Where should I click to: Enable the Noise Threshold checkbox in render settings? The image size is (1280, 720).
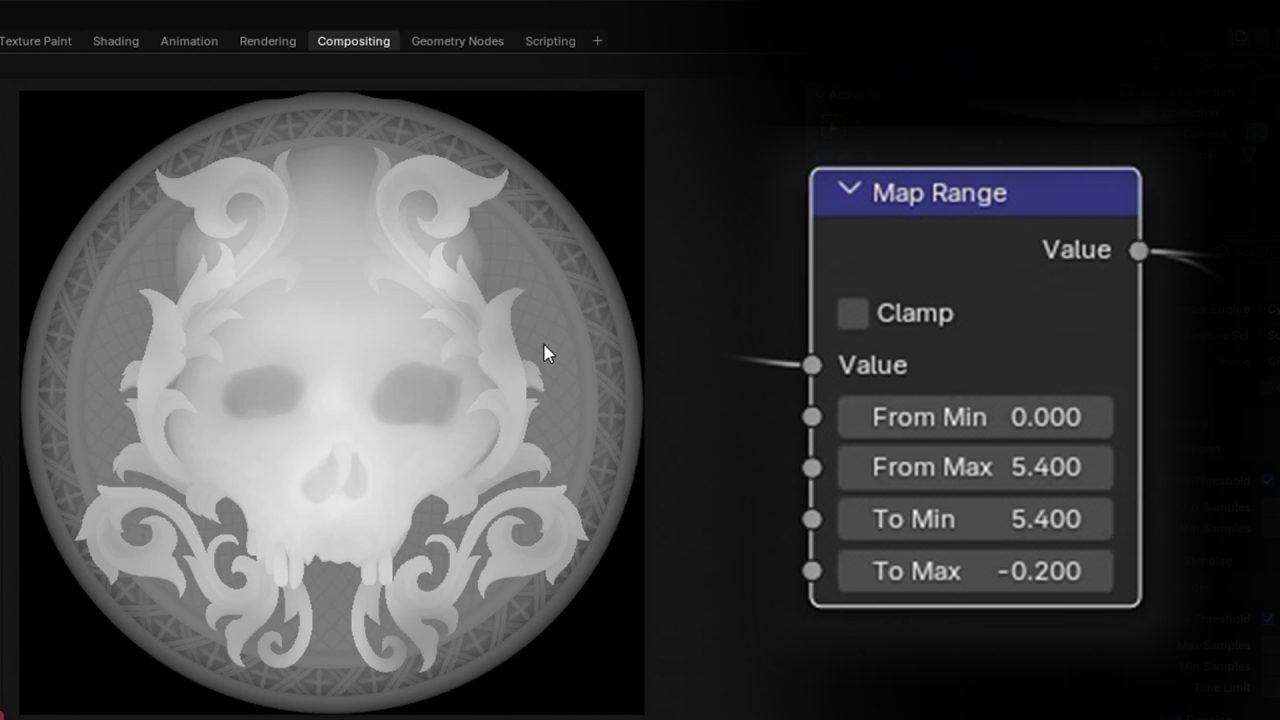(1268, 482)
